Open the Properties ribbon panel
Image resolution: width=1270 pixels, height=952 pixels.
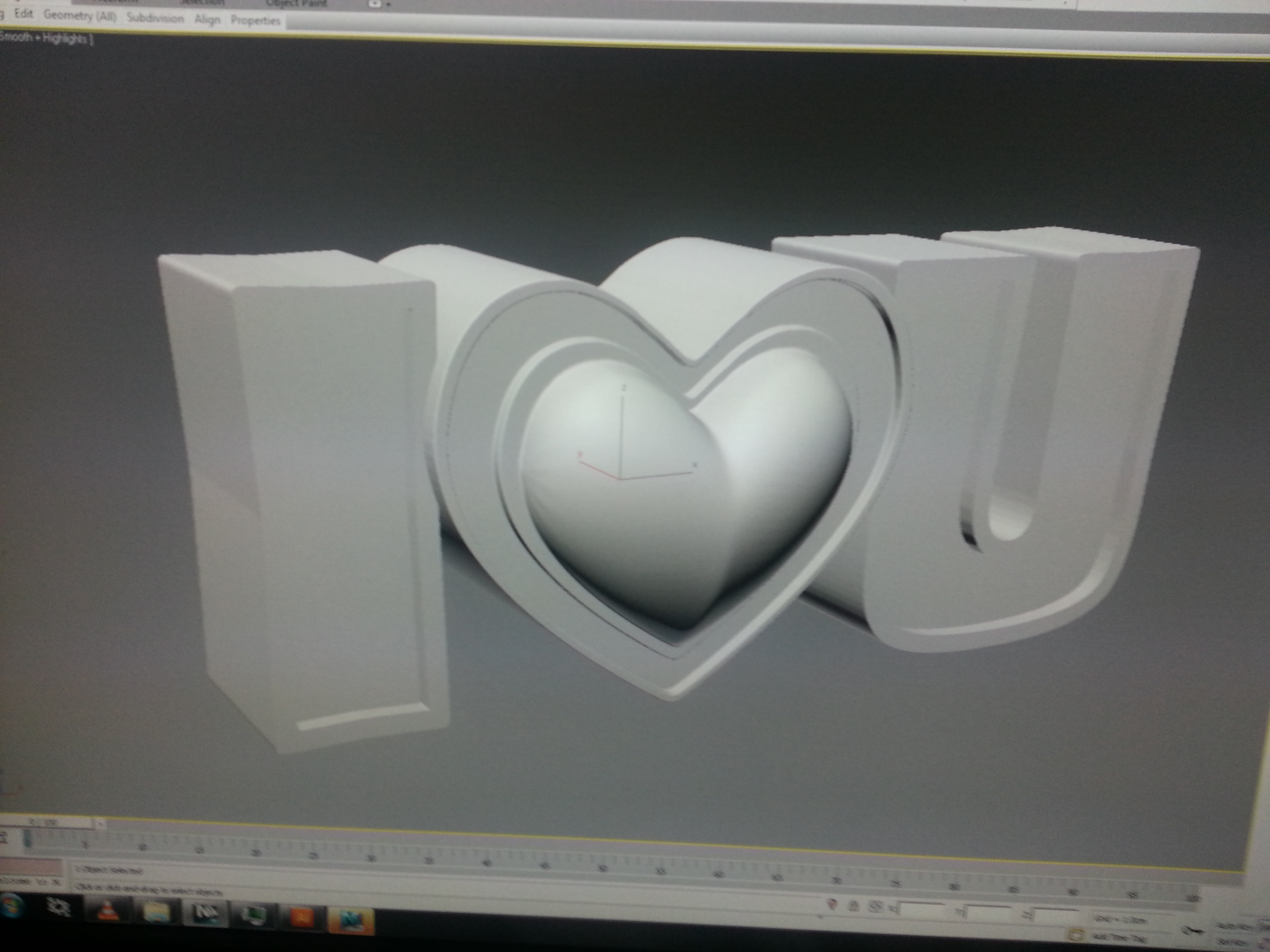(x=256, y=21)
